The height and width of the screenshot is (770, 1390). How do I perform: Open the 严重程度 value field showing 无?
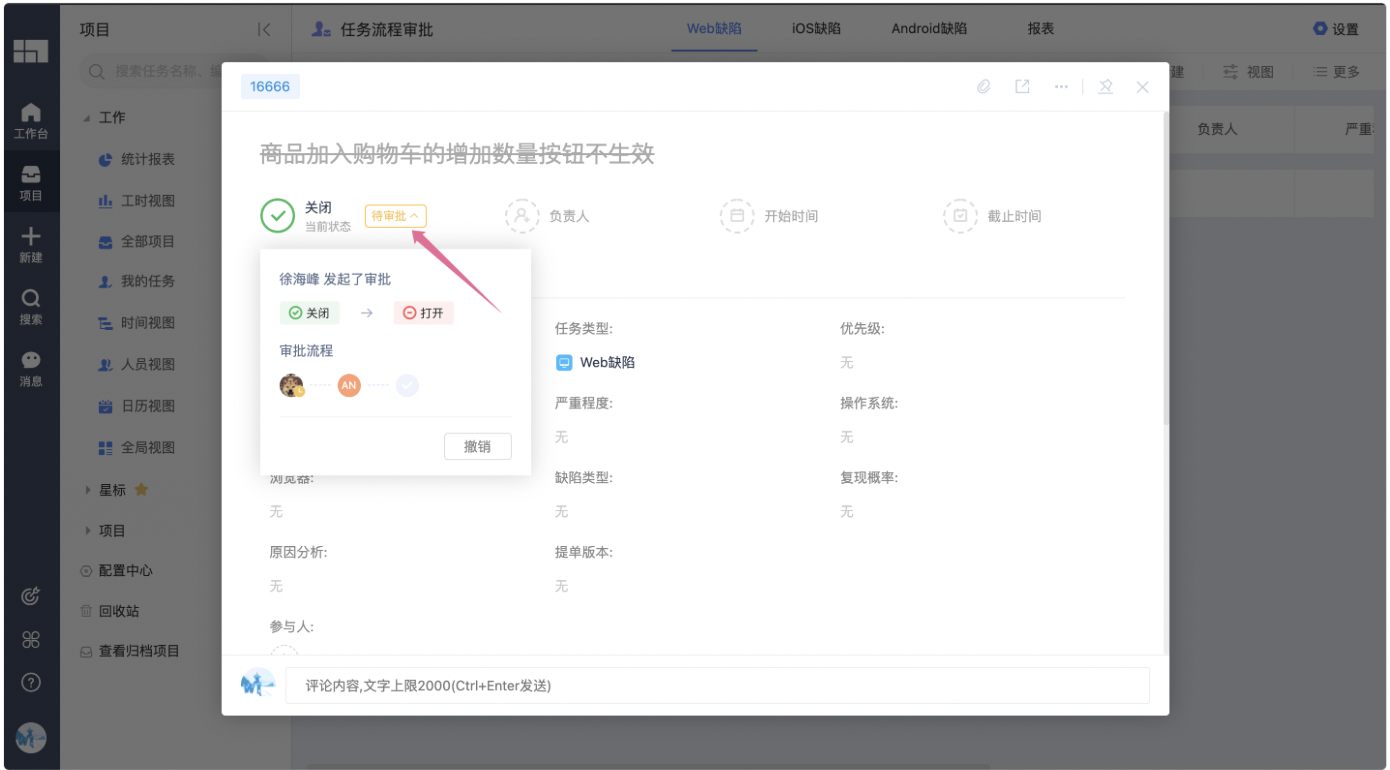click(562, 437)
